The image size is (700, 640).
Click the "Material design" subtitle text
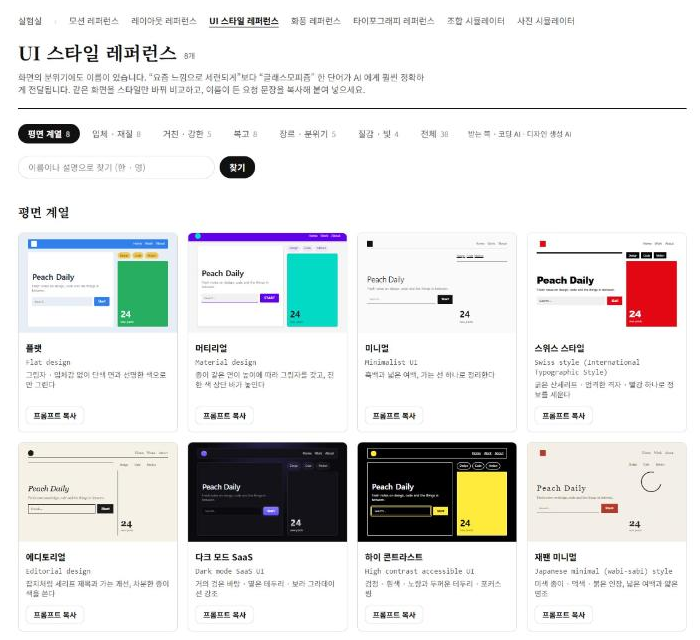point(226,362)
